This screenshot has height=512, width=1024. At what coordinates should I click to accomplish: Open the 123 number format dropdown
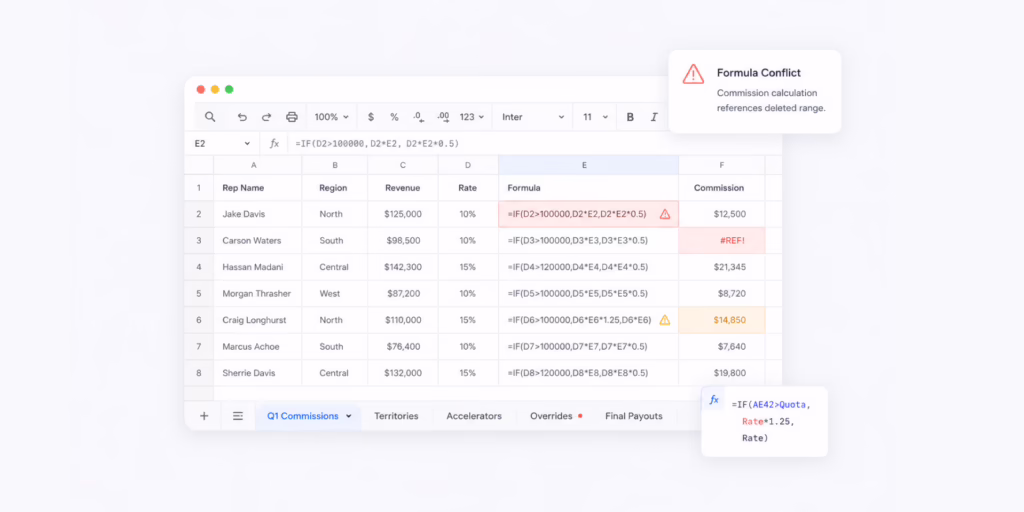tap(472, 117)
